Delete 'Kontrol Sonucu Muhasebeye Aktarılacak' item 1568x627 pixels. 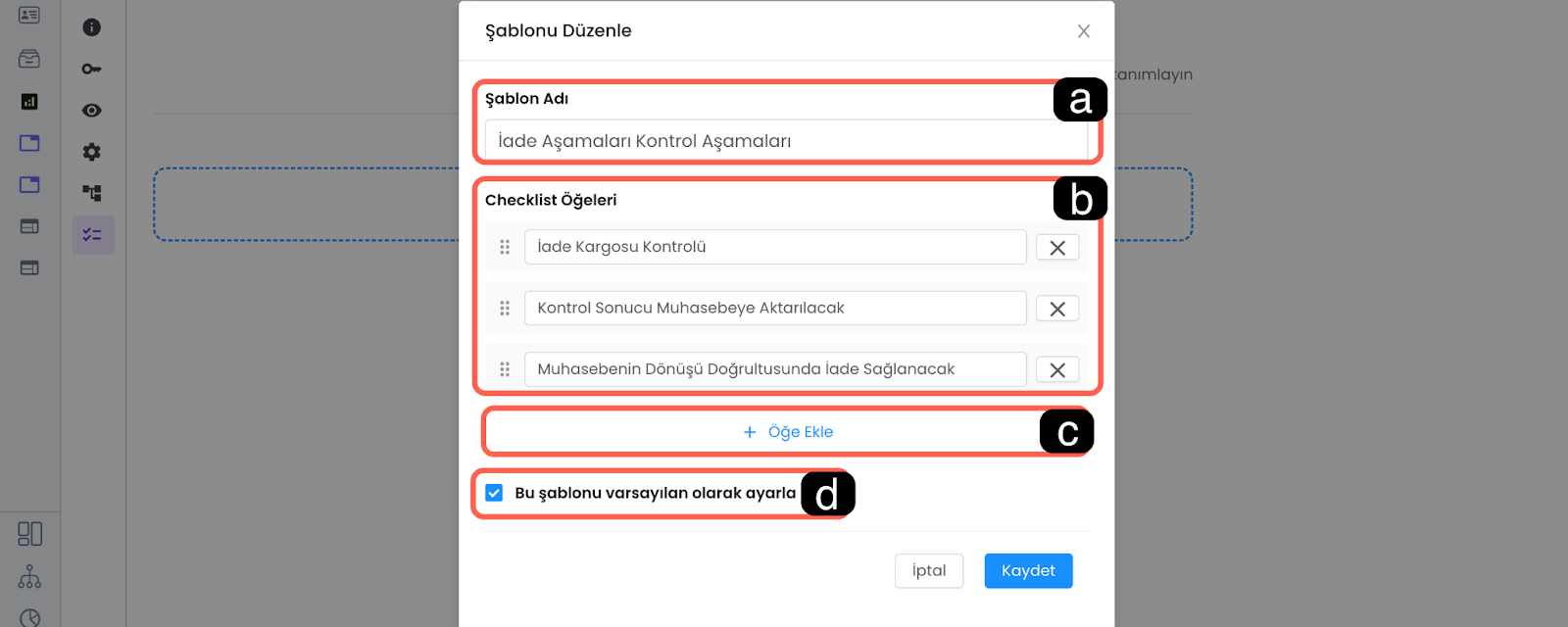click(x=1057, y=309)
